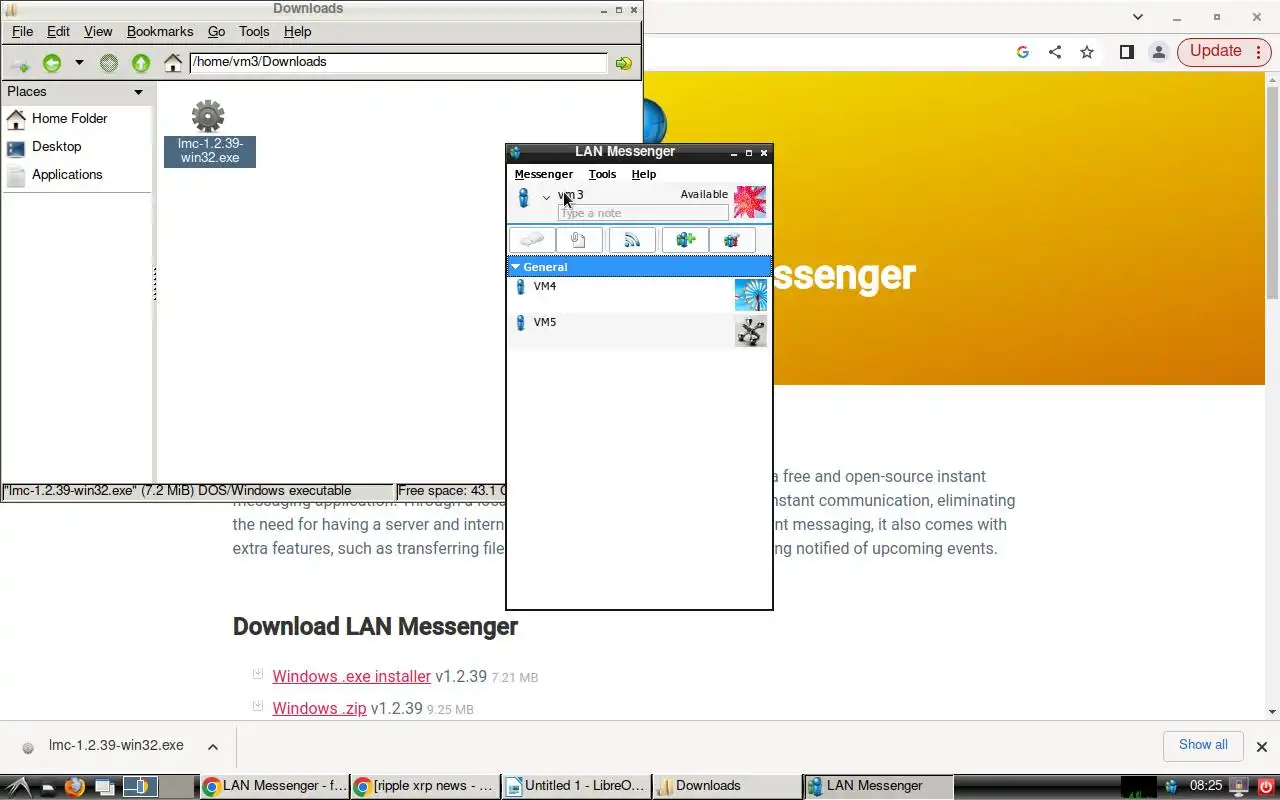Click the Windows .zip download link
The image size is (1280, 800).
(319, 709)
